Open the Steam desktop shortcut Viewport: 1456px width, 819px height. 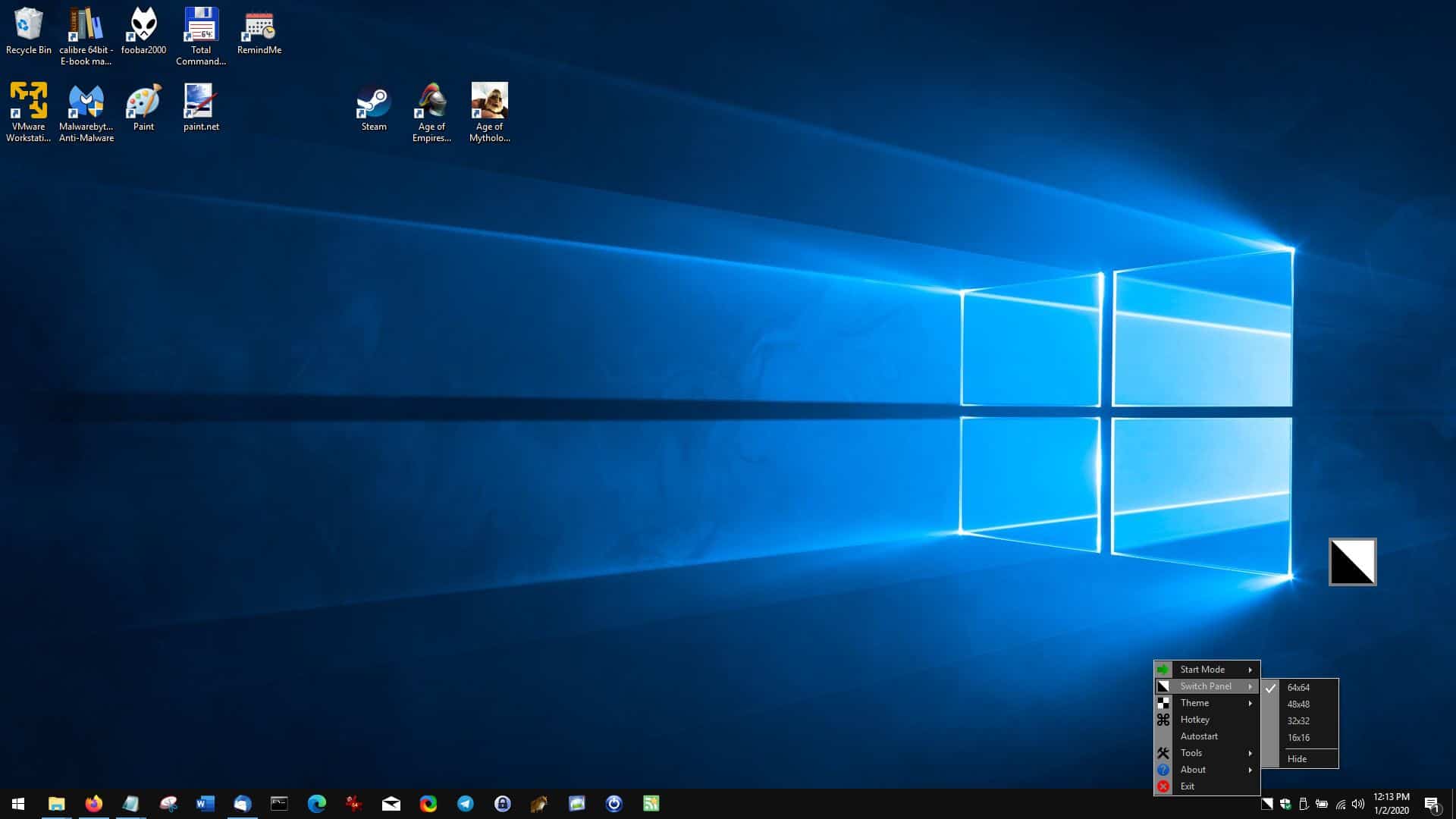[x=373, y=108]
